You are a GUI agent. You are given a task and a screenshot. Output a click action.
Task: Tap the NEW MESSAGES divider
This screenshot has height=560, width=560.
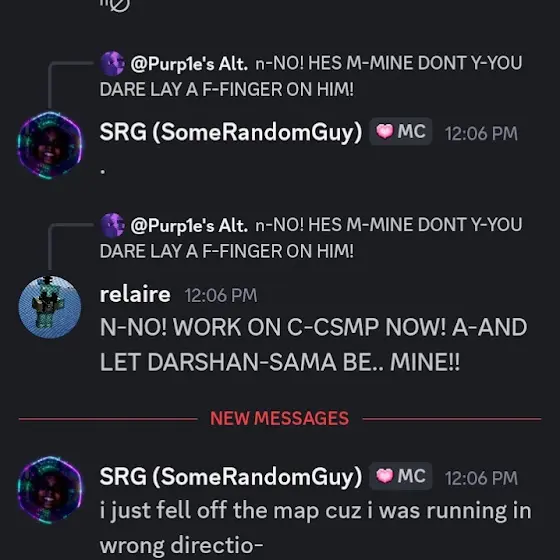click(280, 418)
